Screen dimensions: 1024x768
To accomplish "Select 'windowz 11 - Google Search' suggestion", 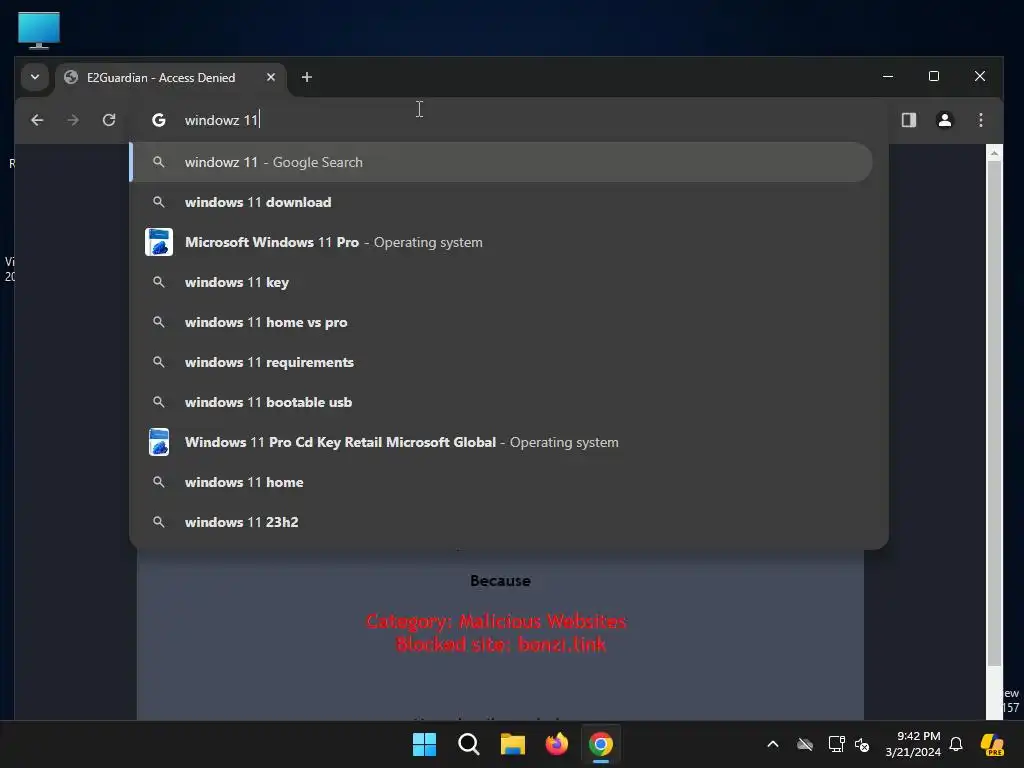I will point(501,162).
